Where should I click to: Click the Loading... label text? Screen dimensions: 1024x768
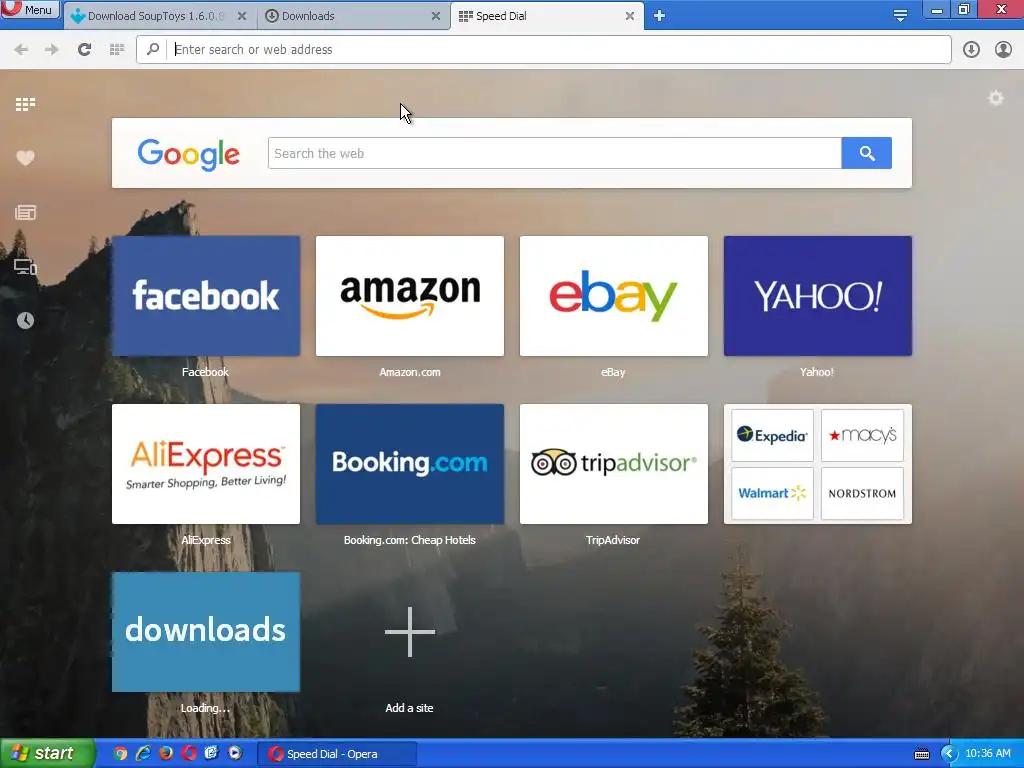[x=205, y=708]
